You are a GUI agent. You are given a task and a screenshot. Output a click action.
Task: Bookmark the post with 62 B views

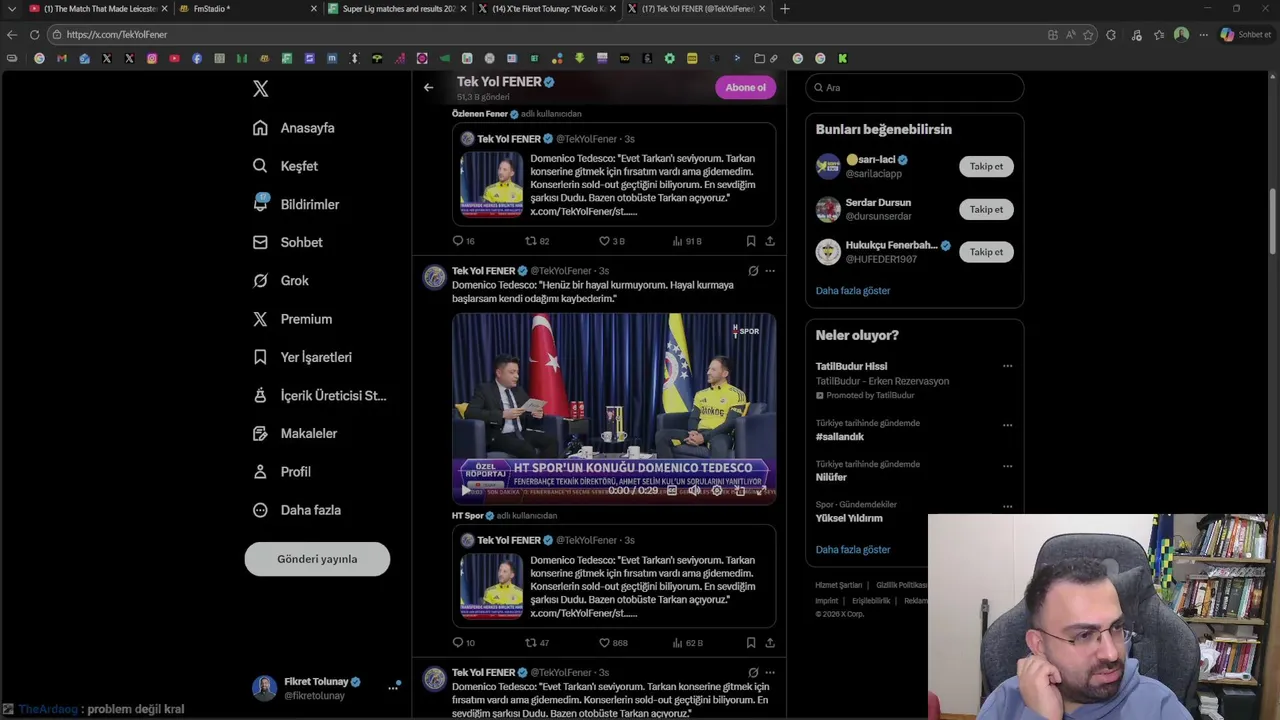pos(751,643)
